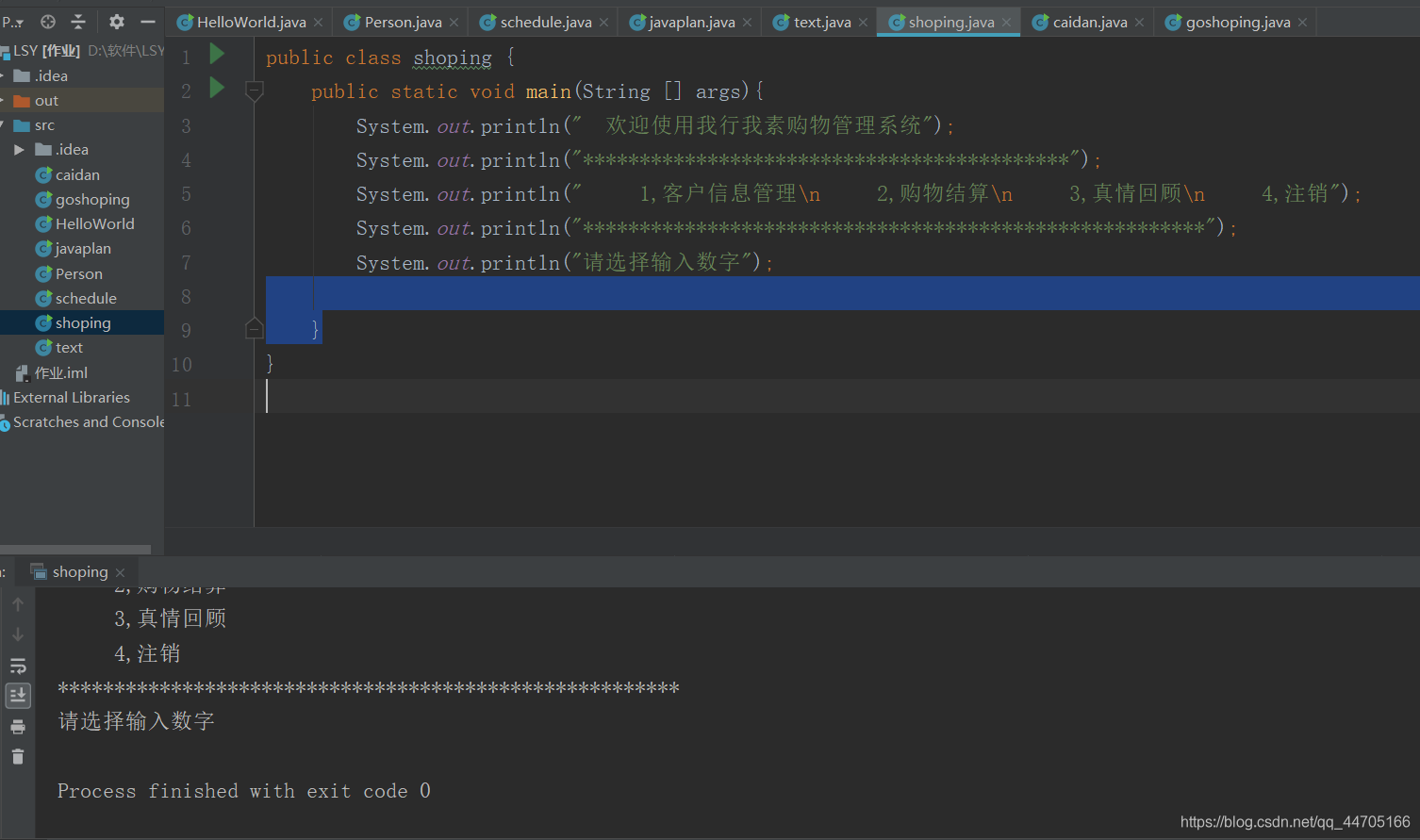Viewport: 1420px width, 840px height.
Task: Click class name shoping in line 1
Action: (453, 58)
